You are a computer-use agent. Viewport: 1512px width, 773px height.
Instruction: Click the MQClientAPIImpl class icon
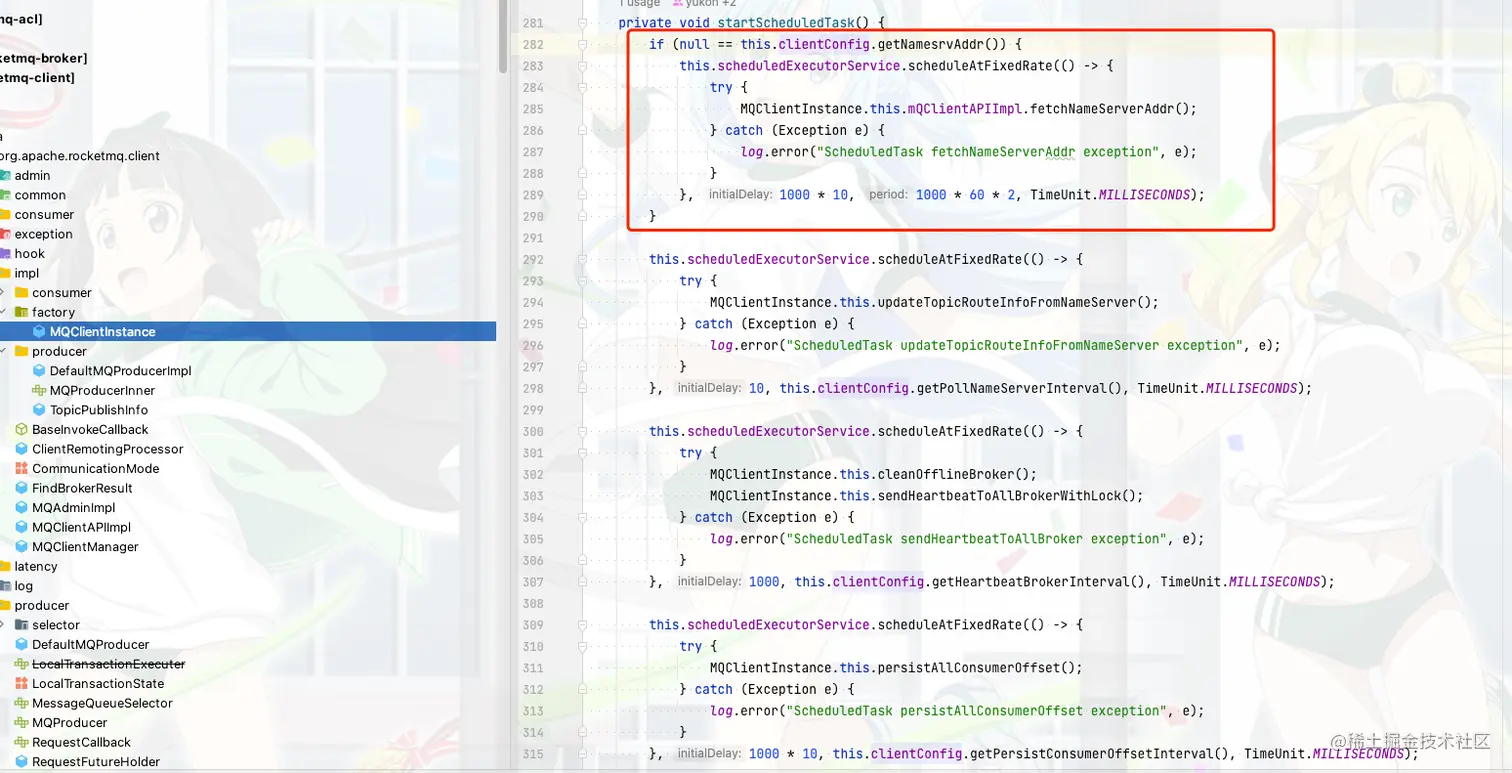pos(22,527)
